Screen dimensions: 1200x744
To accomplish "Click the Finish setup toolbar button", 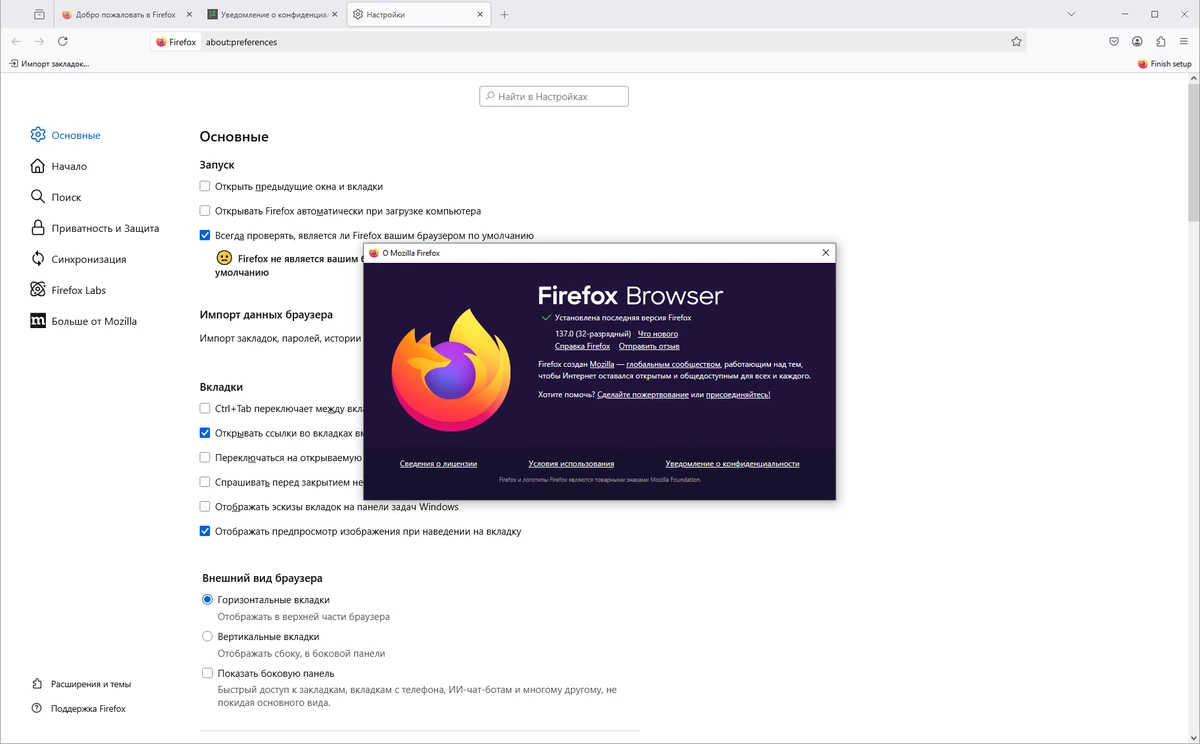I will (1165, 64).
